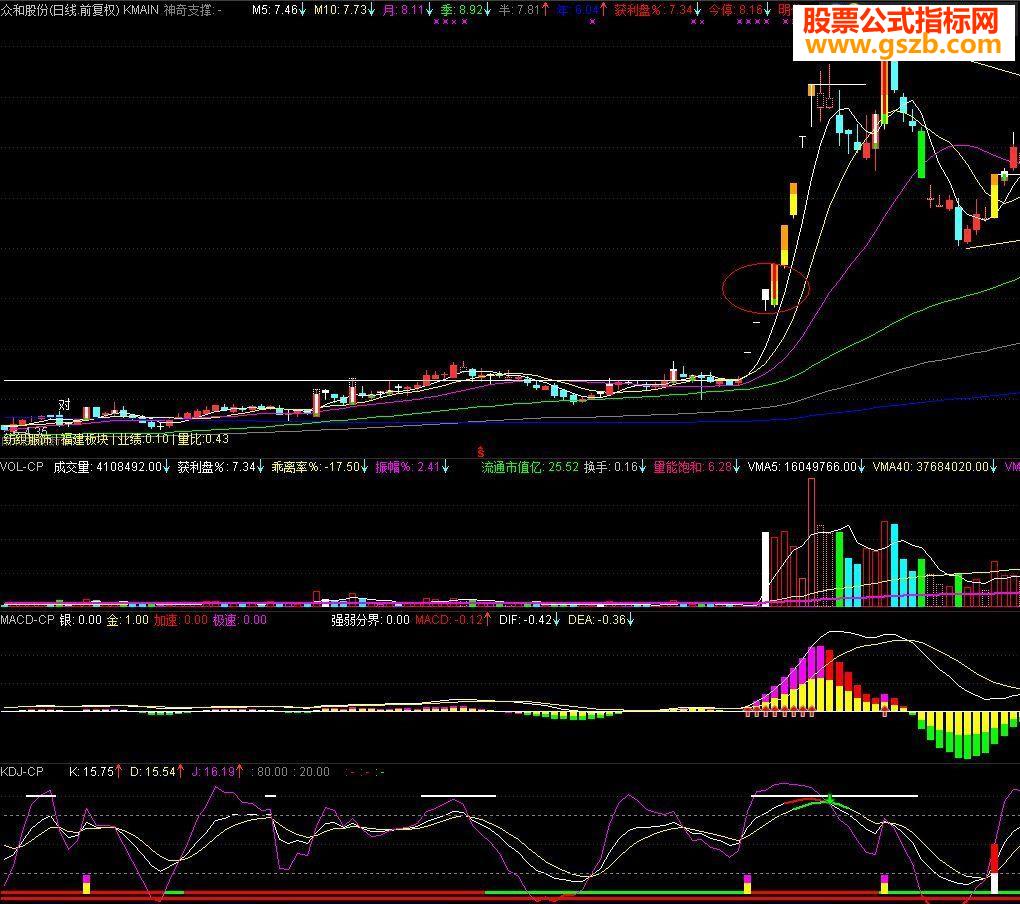Select the KMAIN indicator name
The image size is (1020, 904).
pos(141,10)
